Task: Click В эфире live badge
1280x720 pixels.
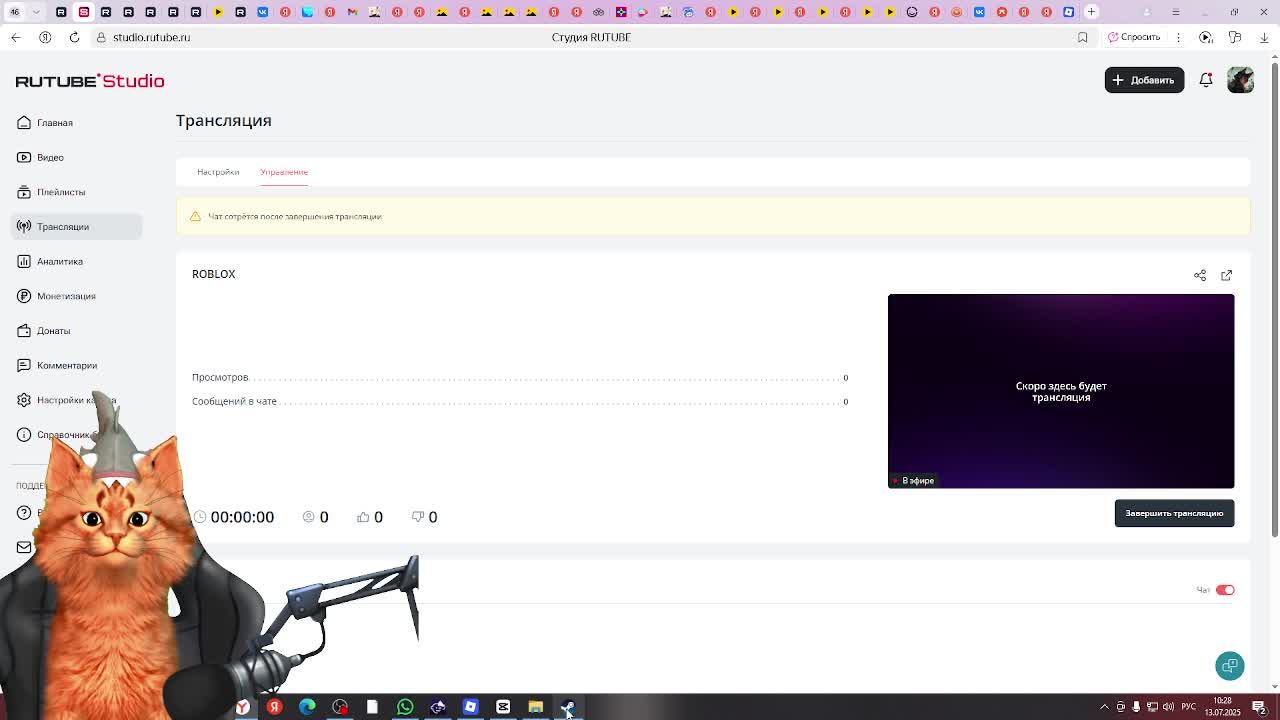Action: tap(913, 481)
